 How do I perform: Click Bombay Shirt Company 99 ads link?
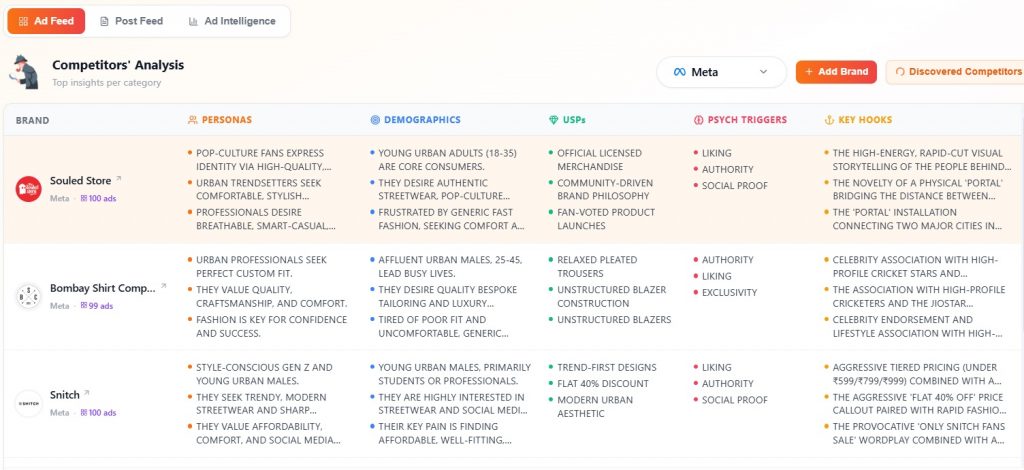click(x=97, y=306)
